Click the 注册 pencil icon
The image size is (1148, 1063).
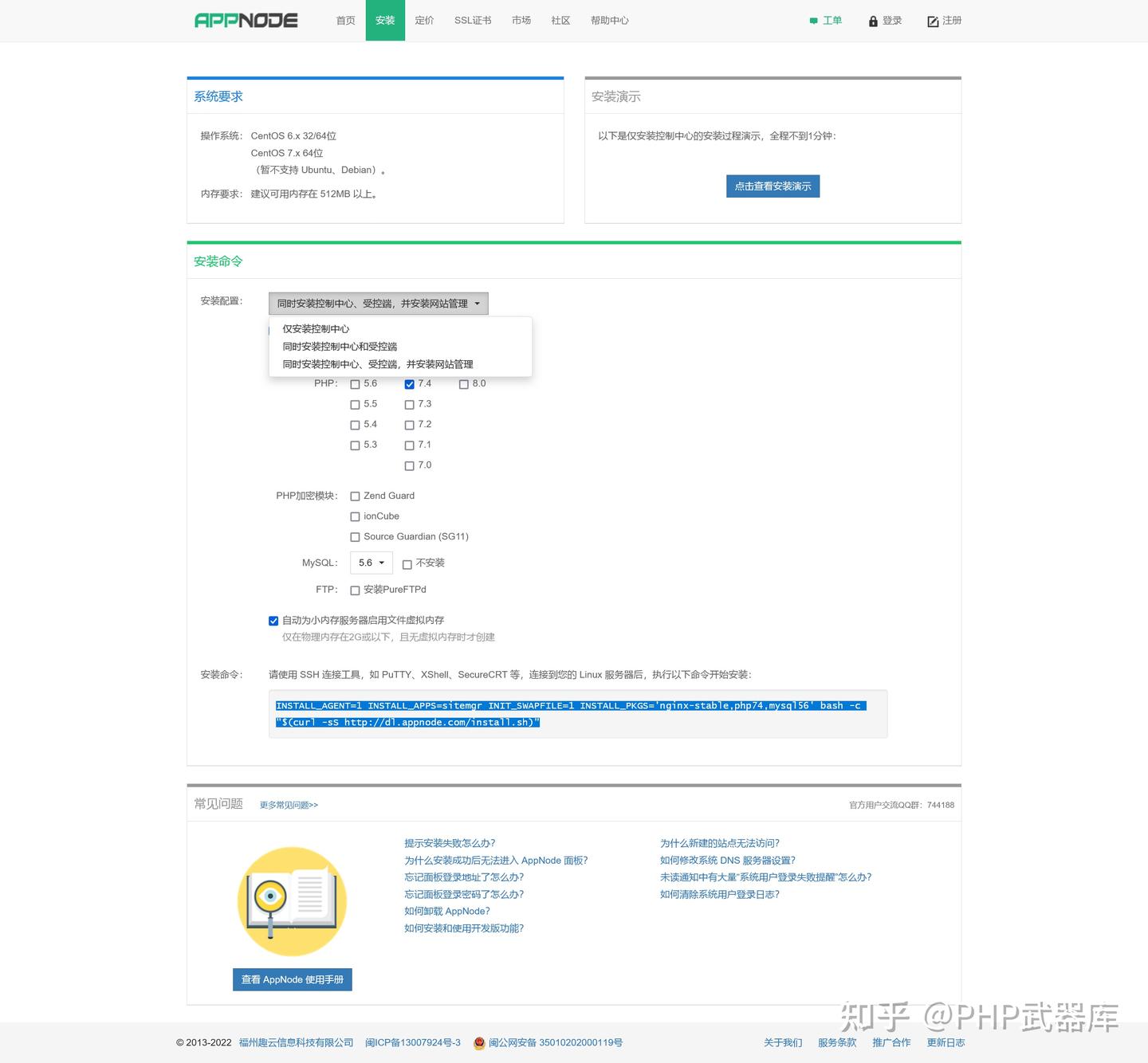[932, 22]
